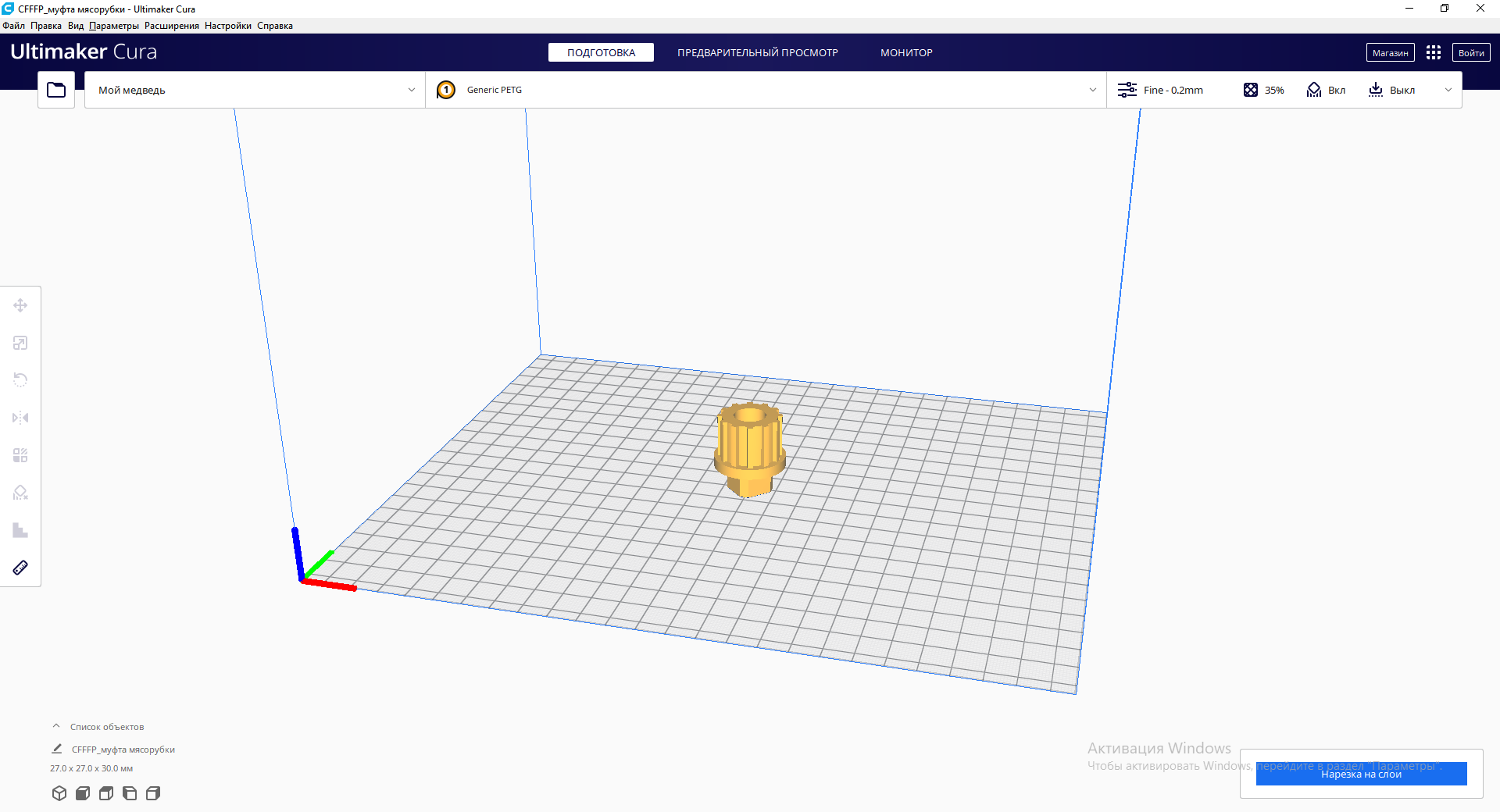Viewport: 1500px width, 812px height.
Task: Expand the printer selector 'Мой медведь'
Action: click(x=255, y=90)
